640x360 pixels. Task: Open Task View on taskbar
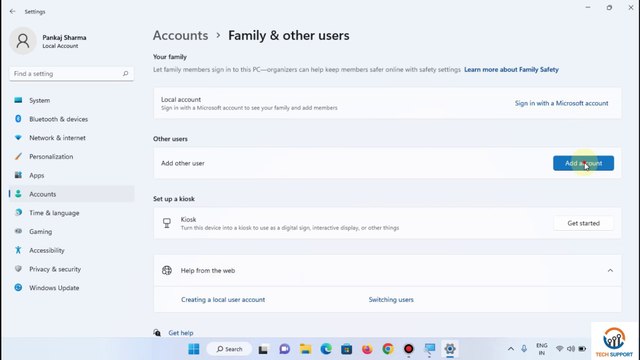click(263, 349)
